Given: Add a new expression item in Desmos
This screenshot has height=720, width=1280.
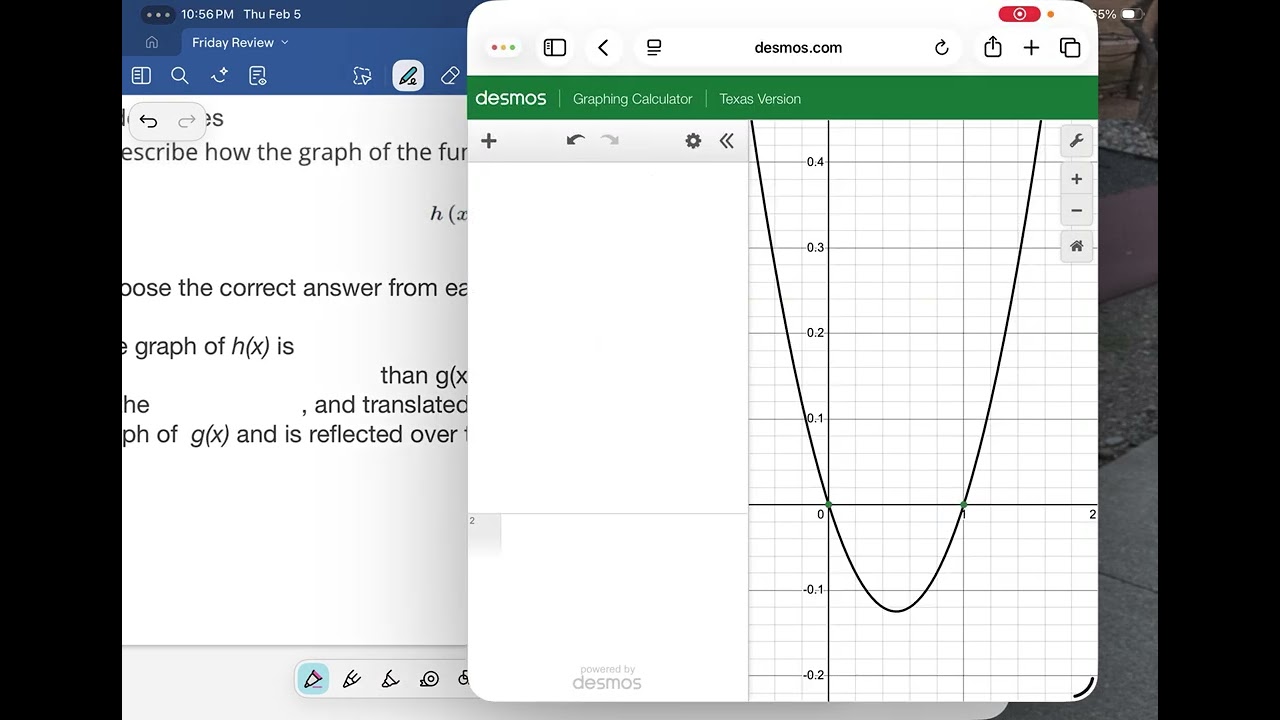Looking at the screenshot, I should point(489,141).
